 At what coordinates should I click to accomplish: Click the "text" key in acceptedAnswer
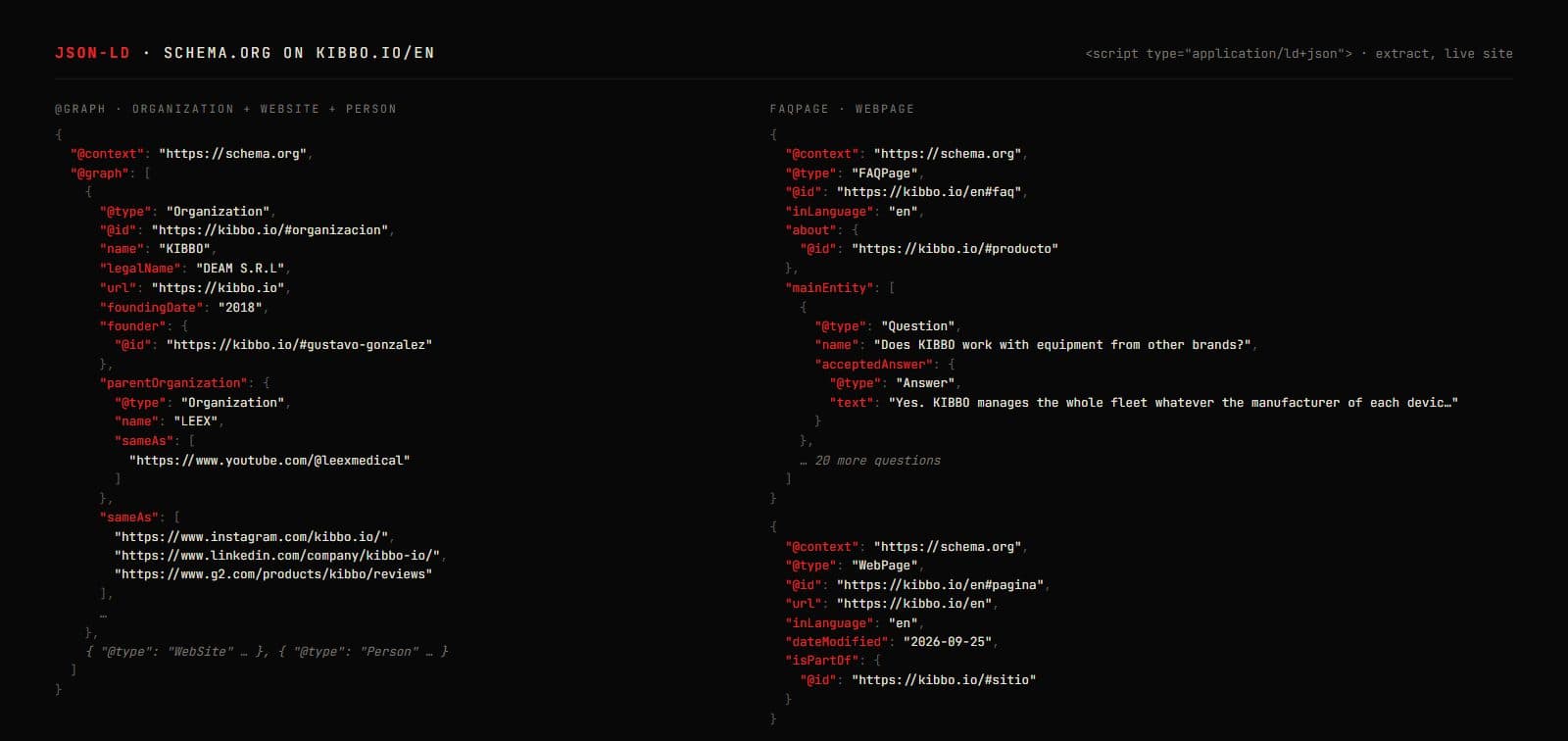(852, 403)
